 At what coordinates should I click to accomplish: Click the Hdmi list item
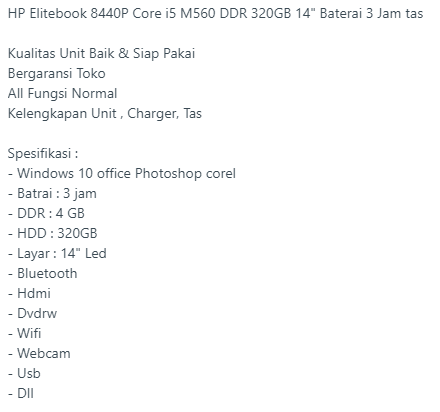pos(29,293)
